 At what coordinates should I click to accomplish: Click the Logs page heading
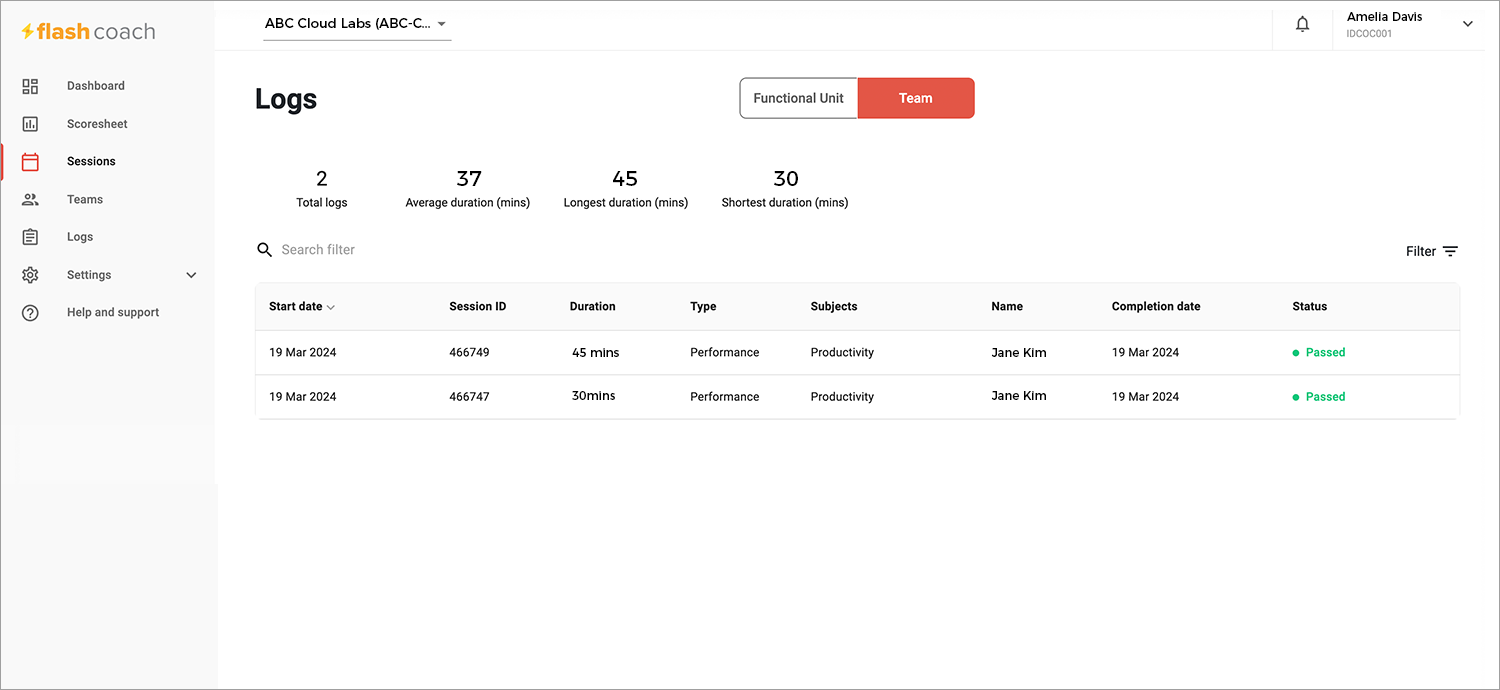[286, 99]
